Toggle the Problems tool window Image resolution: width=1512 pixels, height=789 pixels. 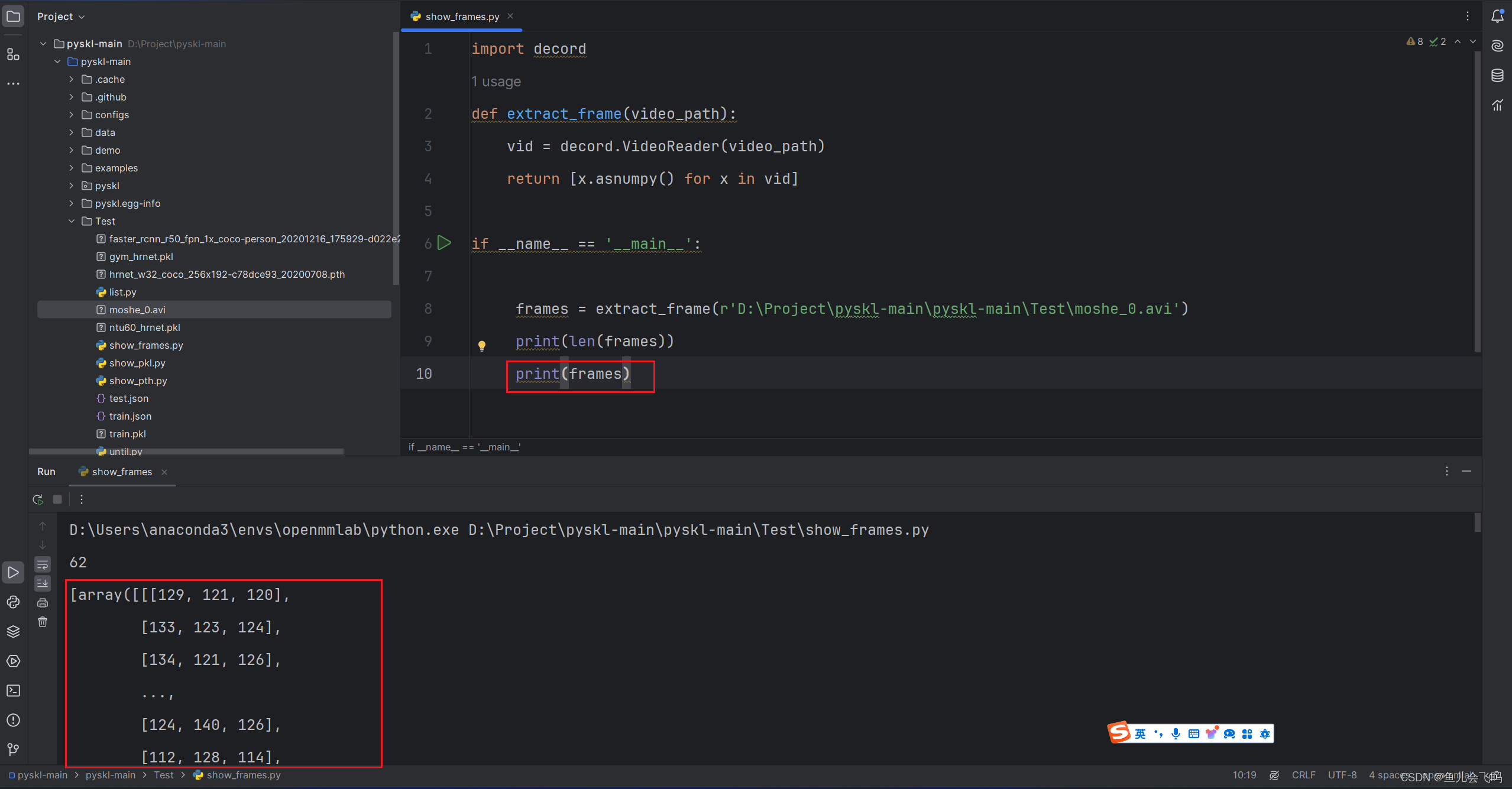click(x=13, y=720)
